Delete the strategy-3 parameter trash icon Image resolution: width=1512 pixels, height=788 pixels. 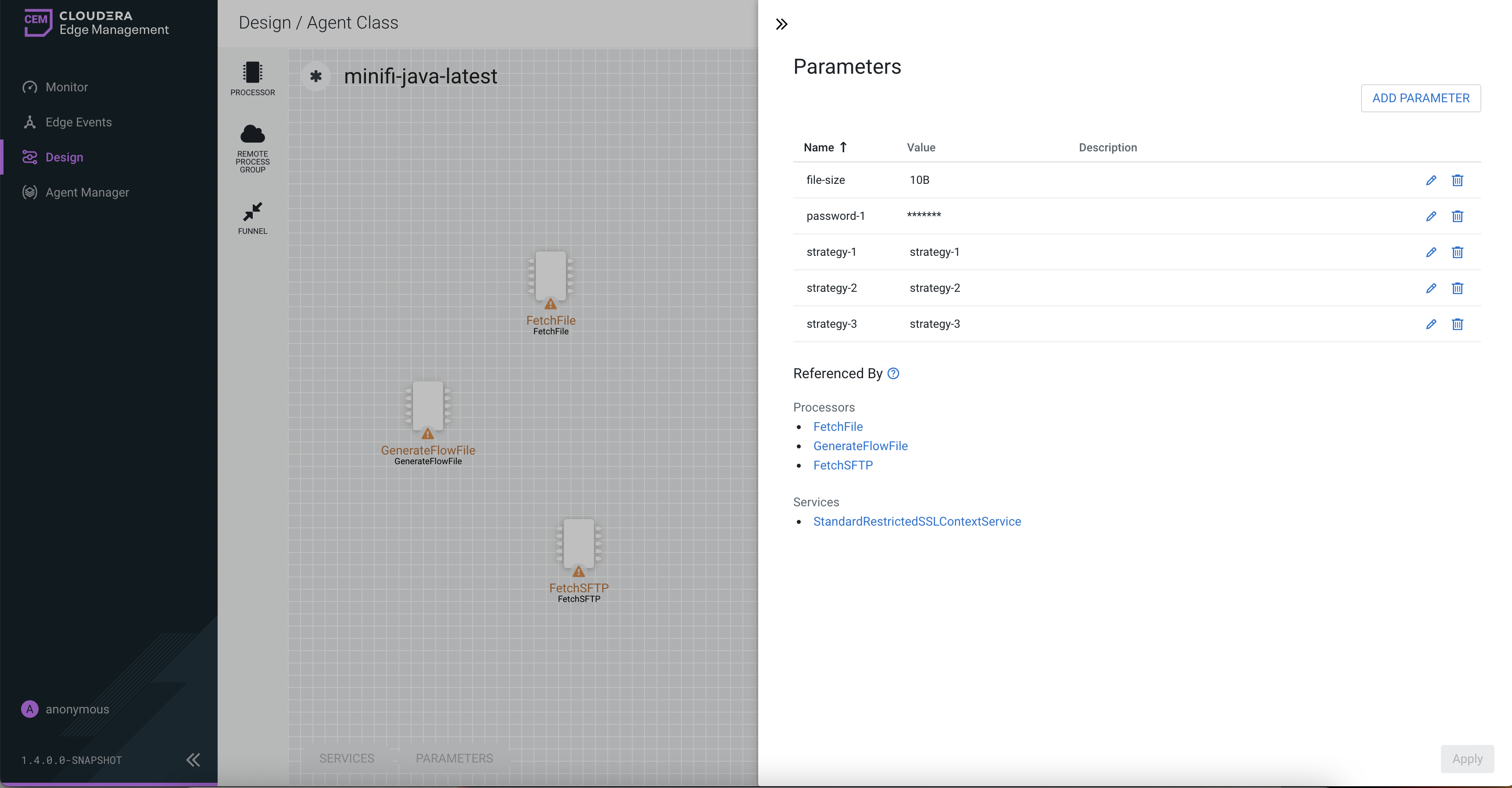pyautogui.click(x=1457, y=324)
